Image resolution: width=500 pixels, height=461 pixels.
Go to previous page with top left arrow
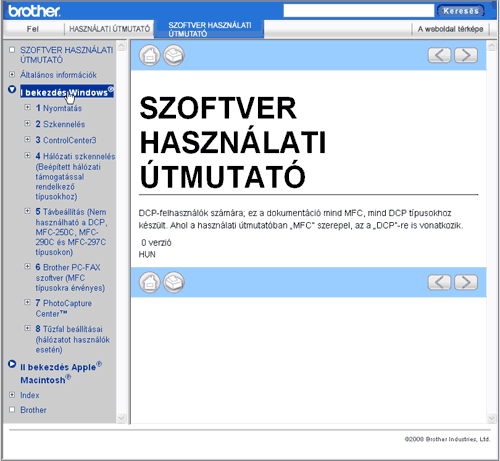click(439, 55)
